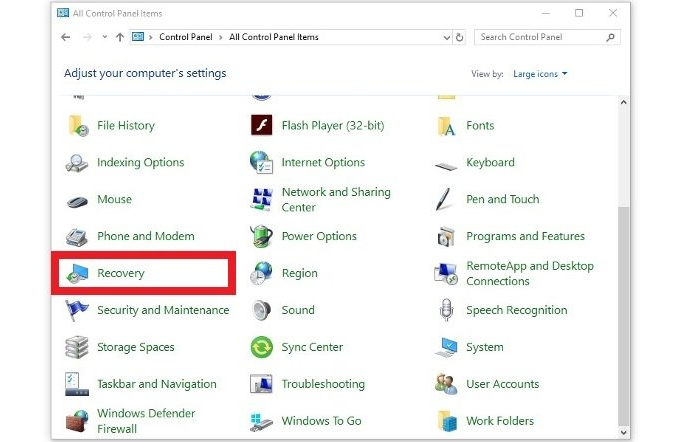Click the User Accounts people icon
Screen dimensions: 700x442
(446, 384)
